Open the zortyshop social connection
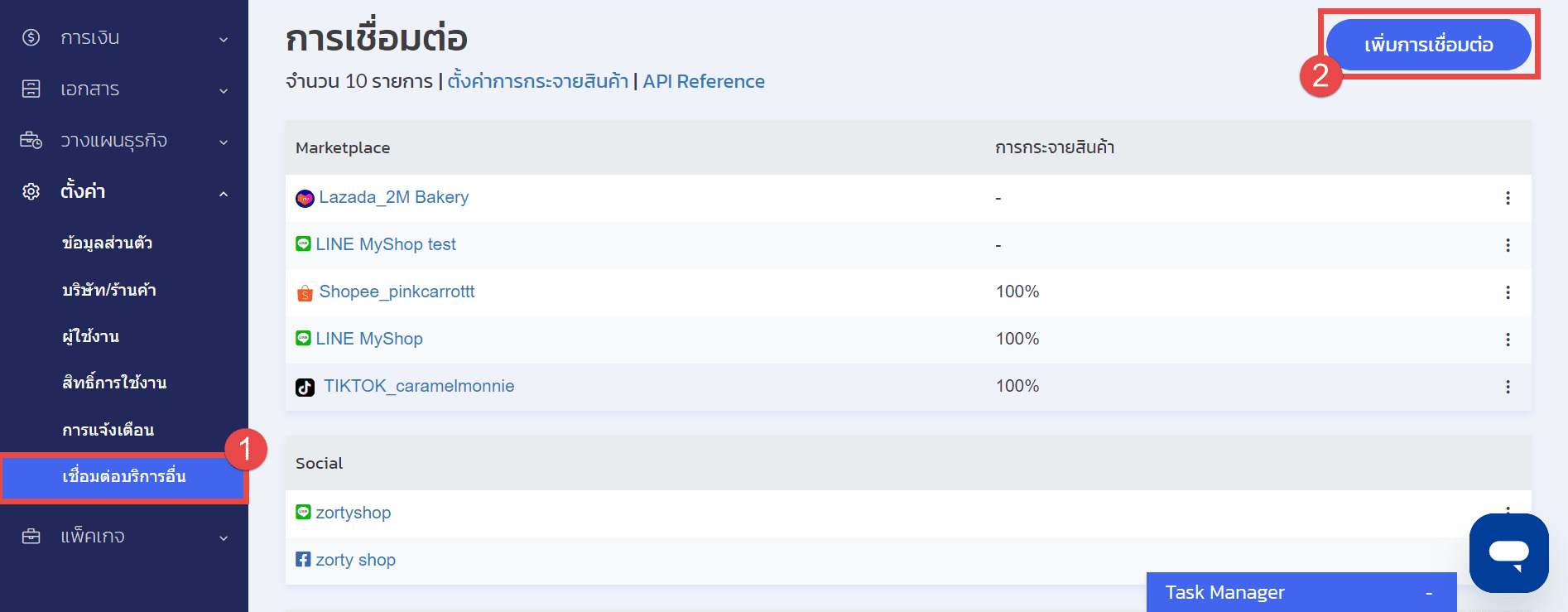This screenshot has height=612, width=1568. point(354,513)
